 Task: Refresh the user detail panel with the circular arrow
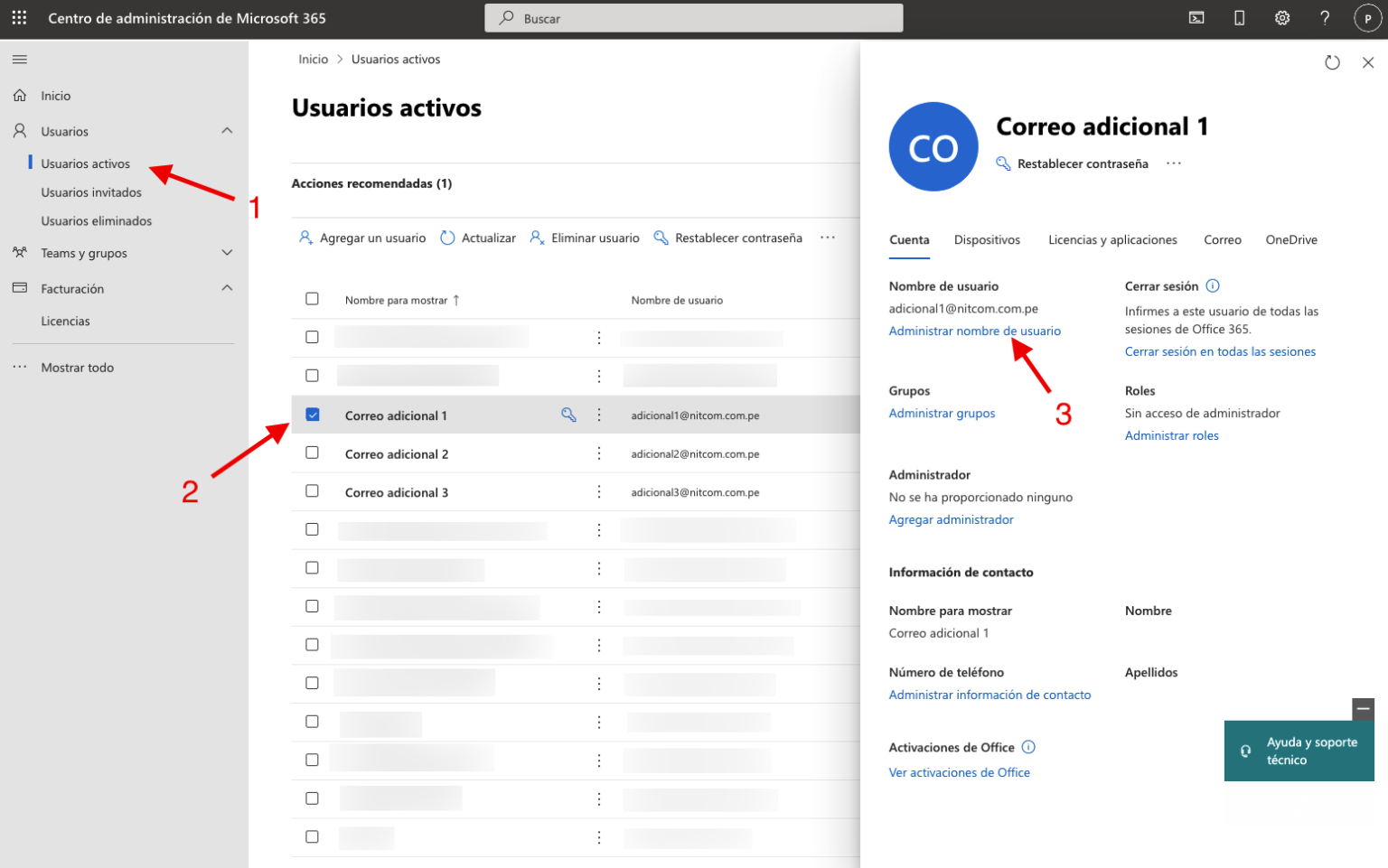[1332, 62]
